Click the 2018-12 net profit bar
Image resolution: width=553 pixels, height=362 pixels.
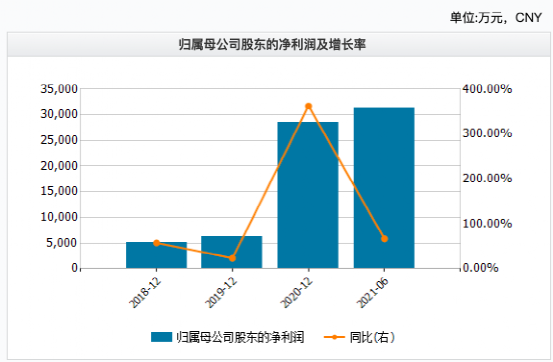[156, 255]
